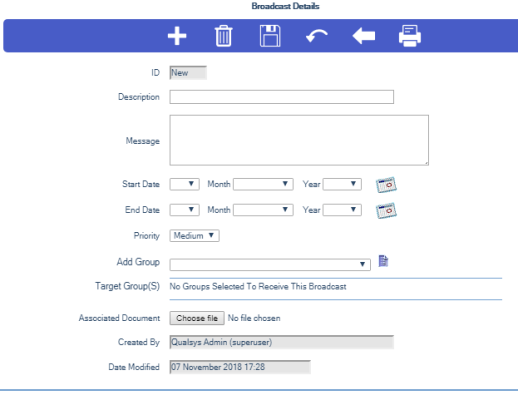The width and height of the screenshot is (518, 400).
Task: Expand the Add Group dropdown
Action: 270,265
